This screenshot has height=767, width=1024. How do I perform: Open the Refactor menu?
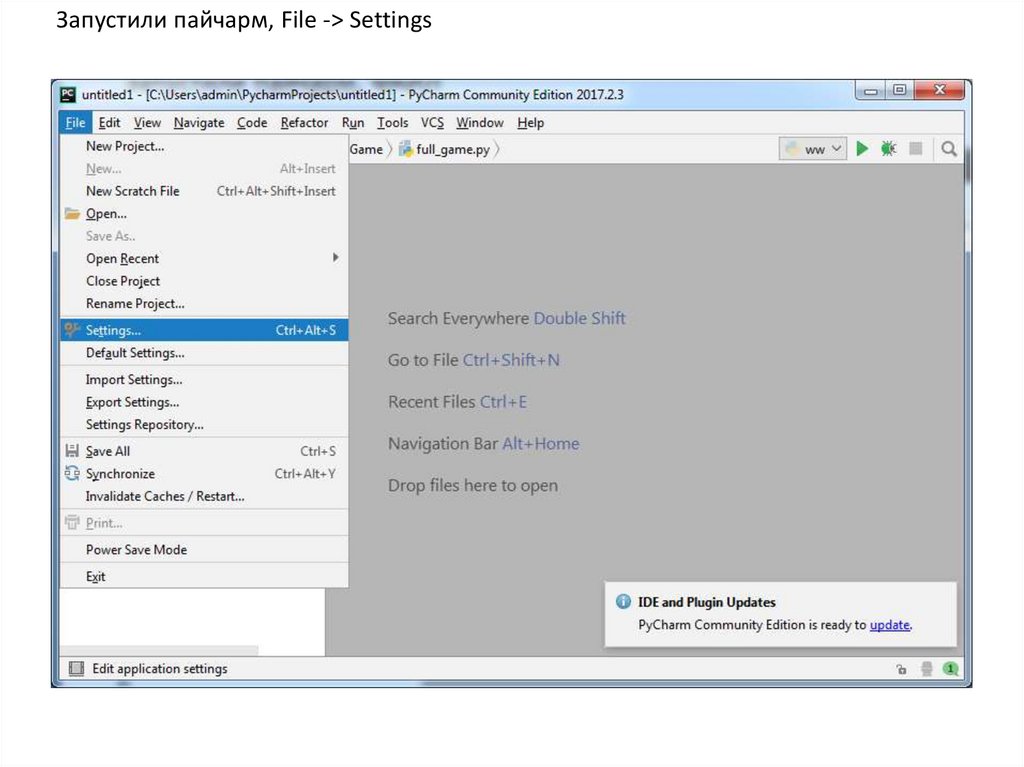coord(304,123)
